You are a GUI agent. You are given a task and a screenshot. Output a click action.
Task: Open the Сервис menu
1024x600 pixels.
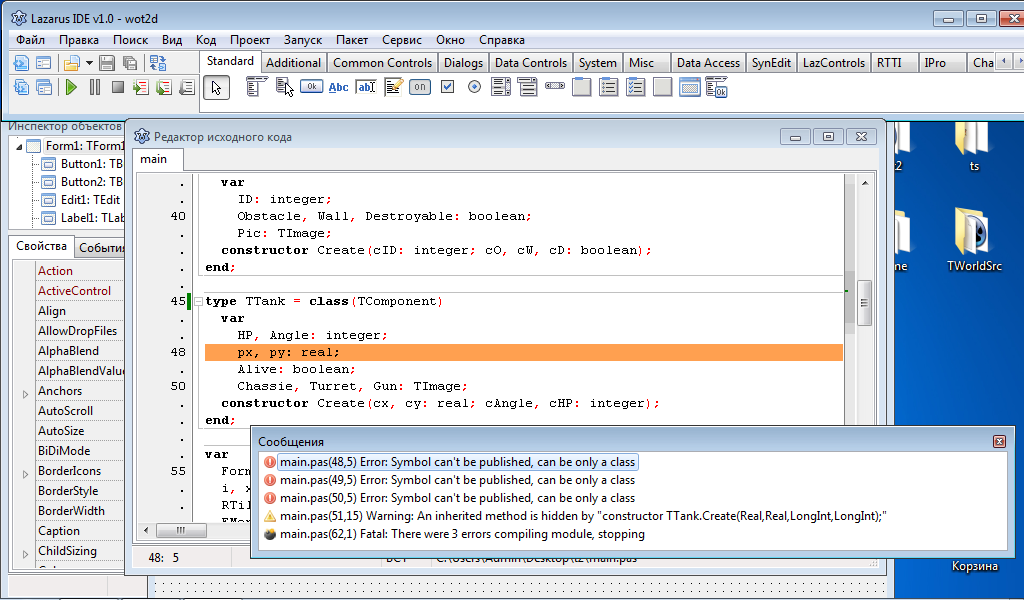pos(402,40)
